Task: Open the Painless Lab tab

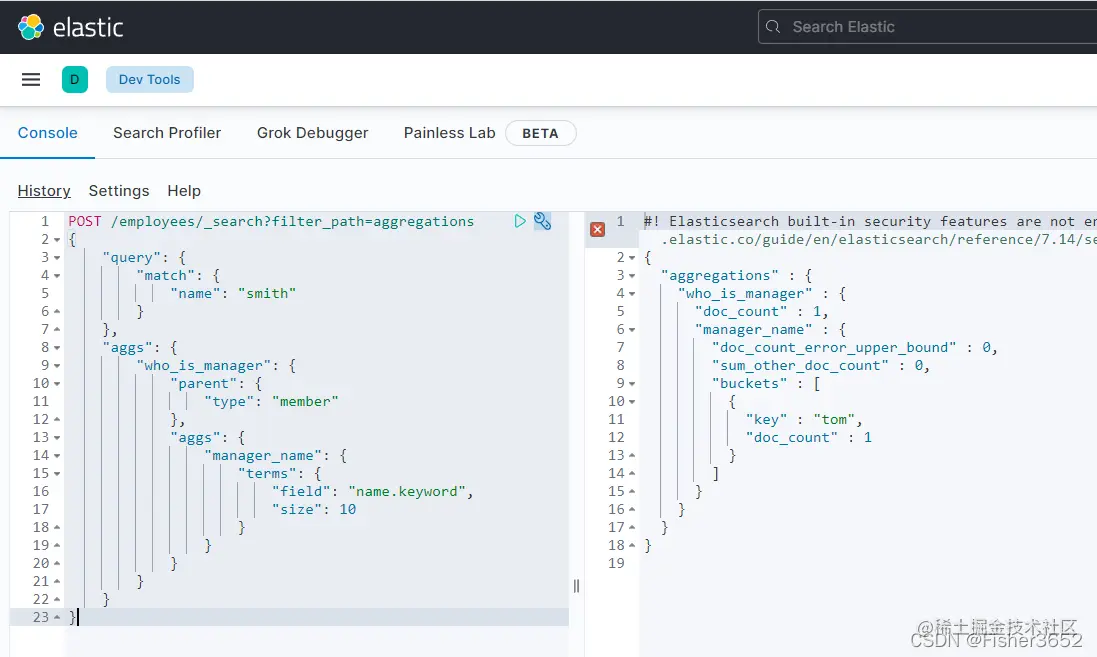Action: (x=450, y=133)
